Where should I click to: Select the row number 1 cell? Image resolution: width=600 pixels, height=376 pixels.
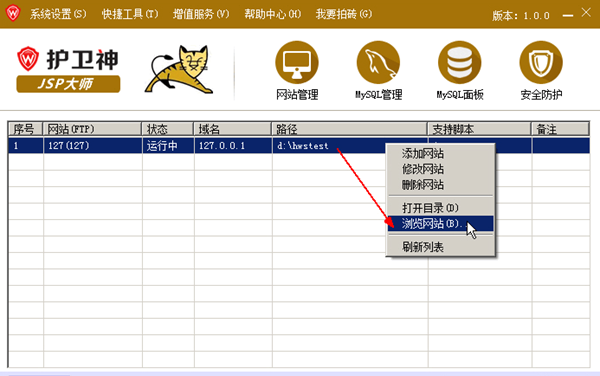[26, 146]
